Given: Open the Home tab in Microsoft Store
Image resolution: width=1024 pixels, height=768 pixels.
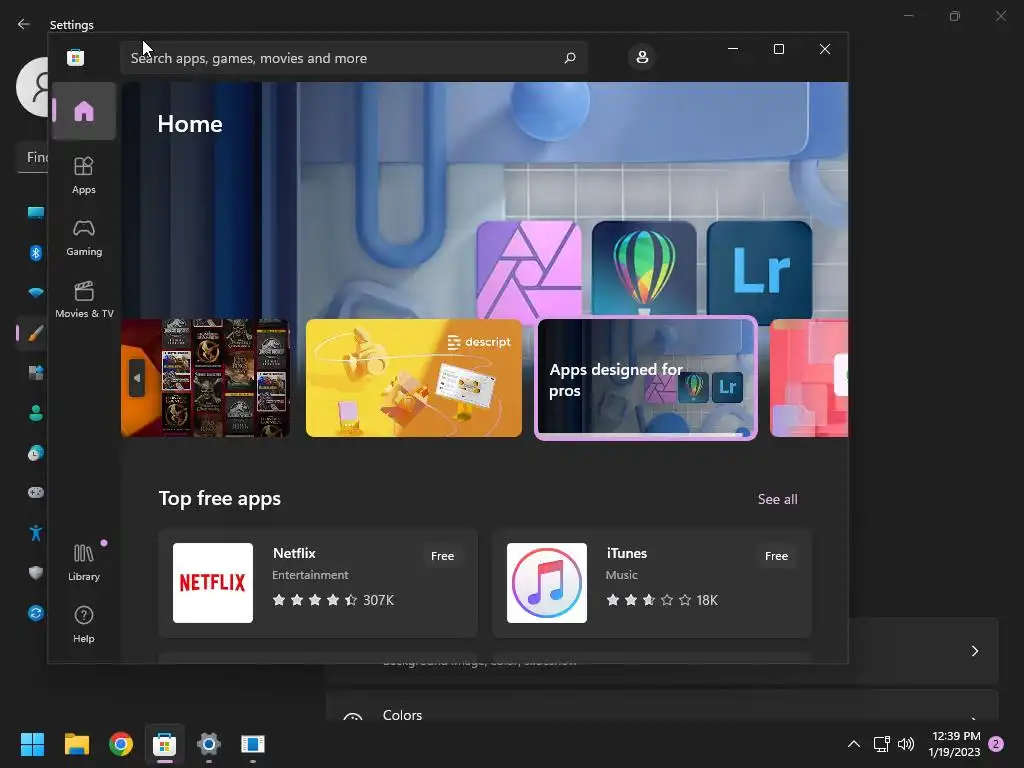Looking at the screenshot, I should click(x=84, y=111).
